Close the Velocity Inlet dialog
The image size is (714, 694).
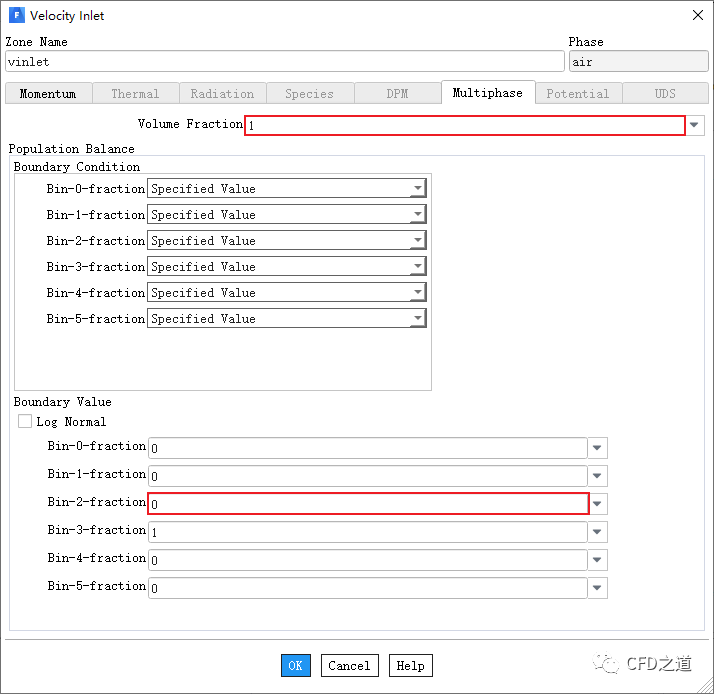tap(697, 15)
